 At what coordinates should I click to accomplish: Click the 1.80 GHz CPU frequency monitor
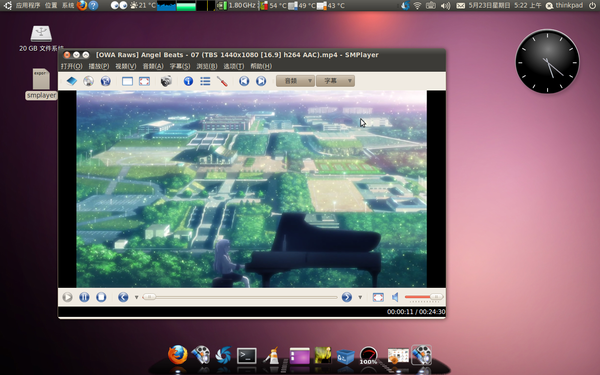(x=237, y=5)
